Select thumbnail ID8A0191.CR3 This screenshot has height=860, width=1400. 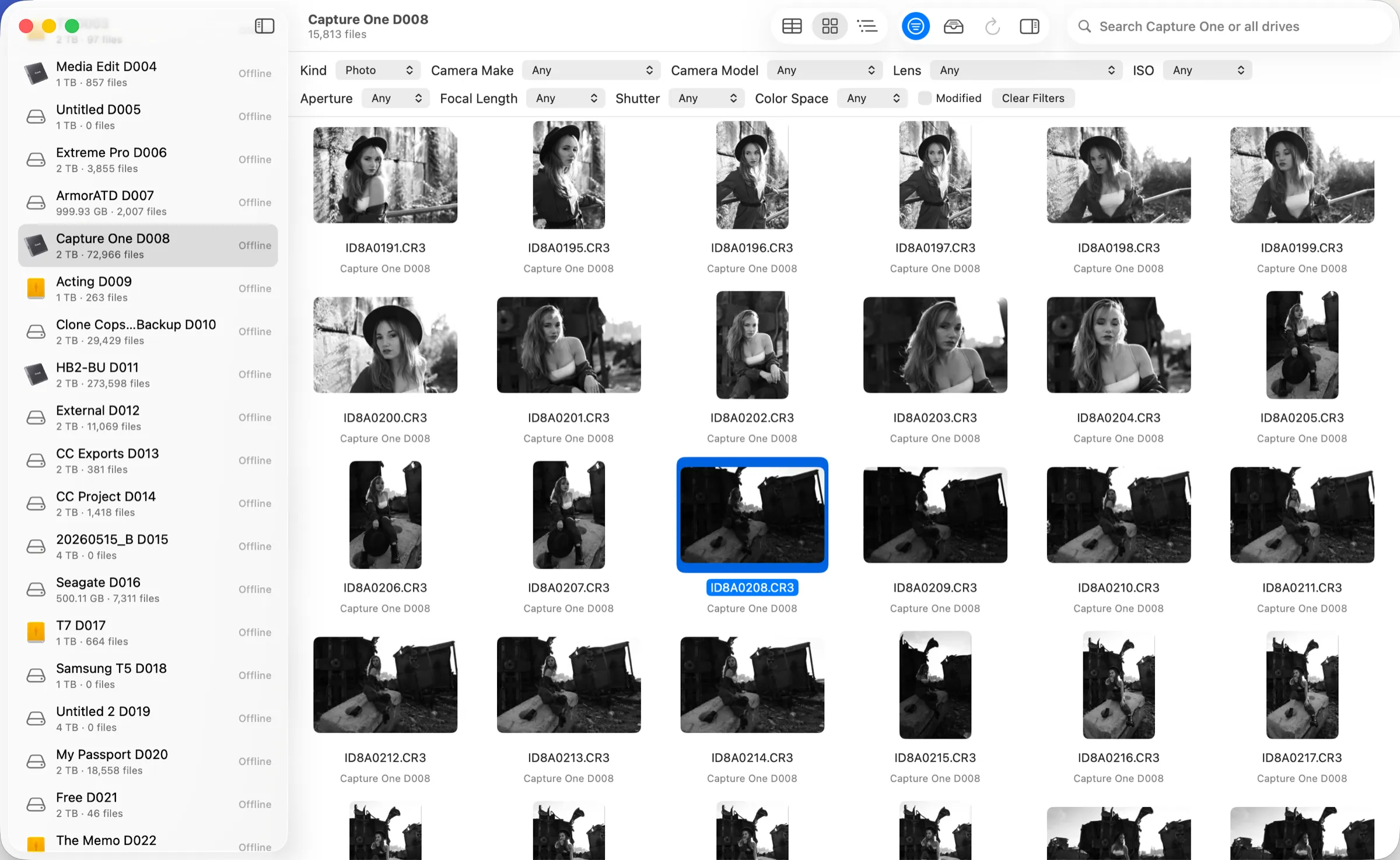[385, 175]
